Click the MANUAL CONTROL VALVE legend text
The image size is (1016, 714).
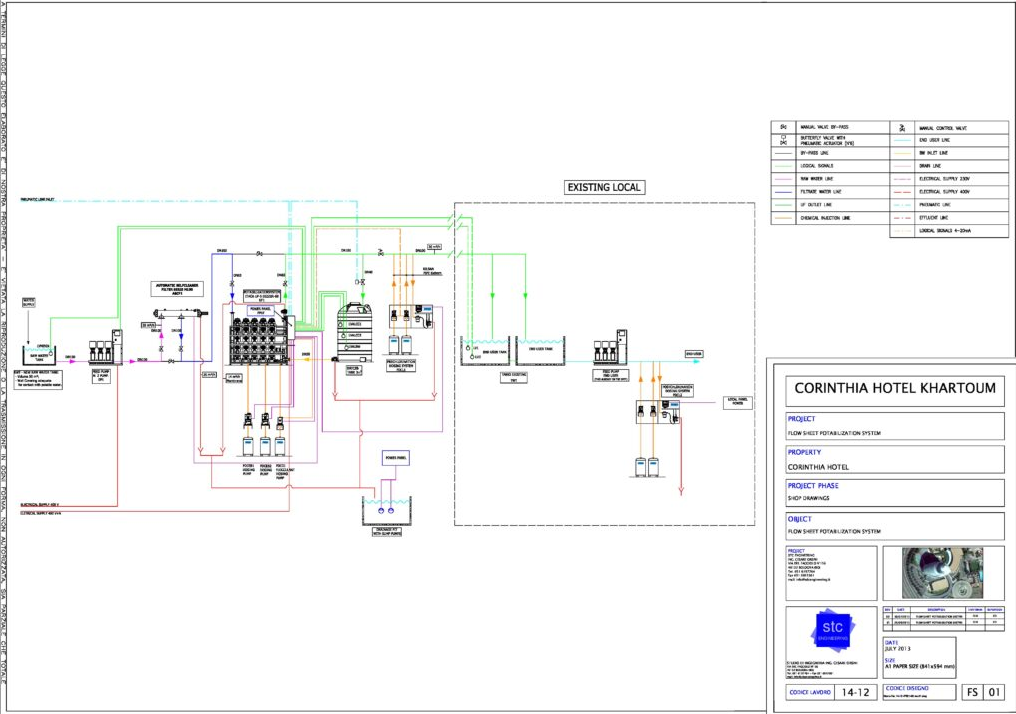click(942, 128)
